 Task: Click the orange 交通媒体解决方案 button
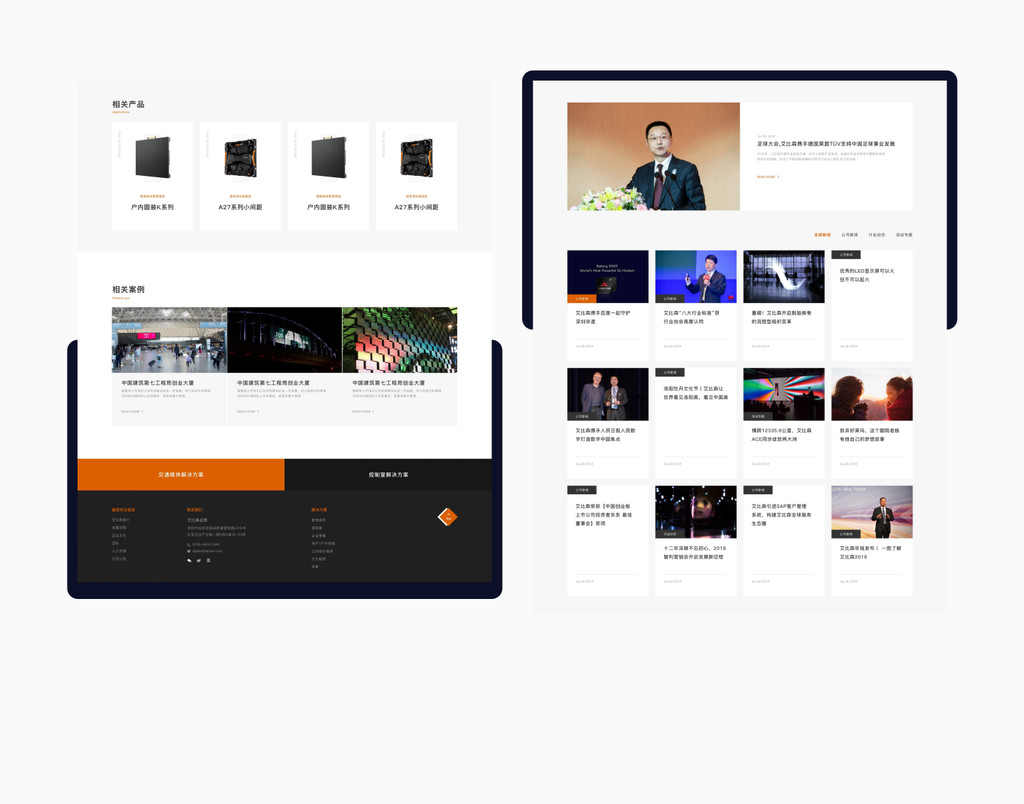(x=181, y=475)
